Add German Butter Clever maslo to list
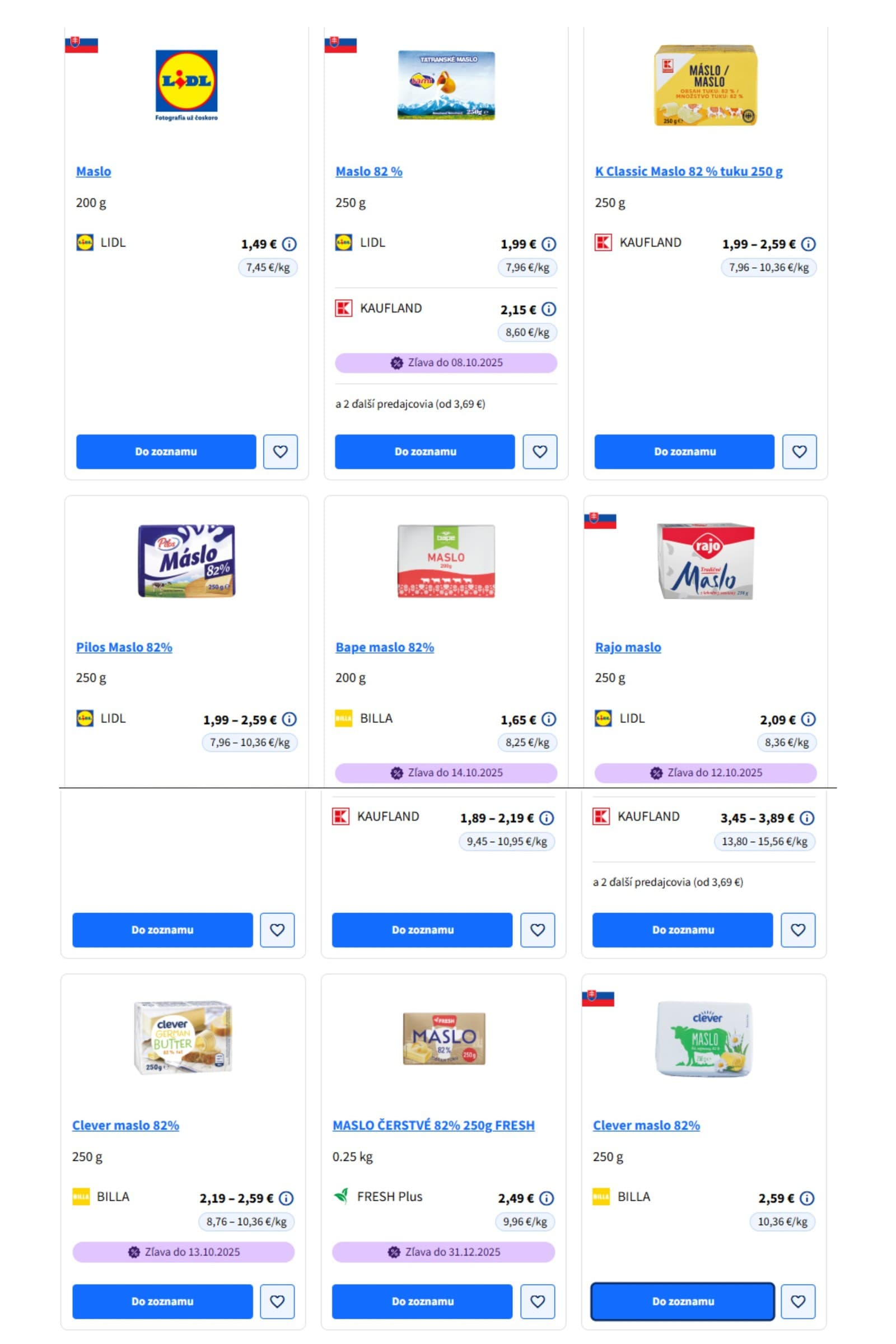The width and height of the screenshot is (896, 1344). tap(162, 1301)
